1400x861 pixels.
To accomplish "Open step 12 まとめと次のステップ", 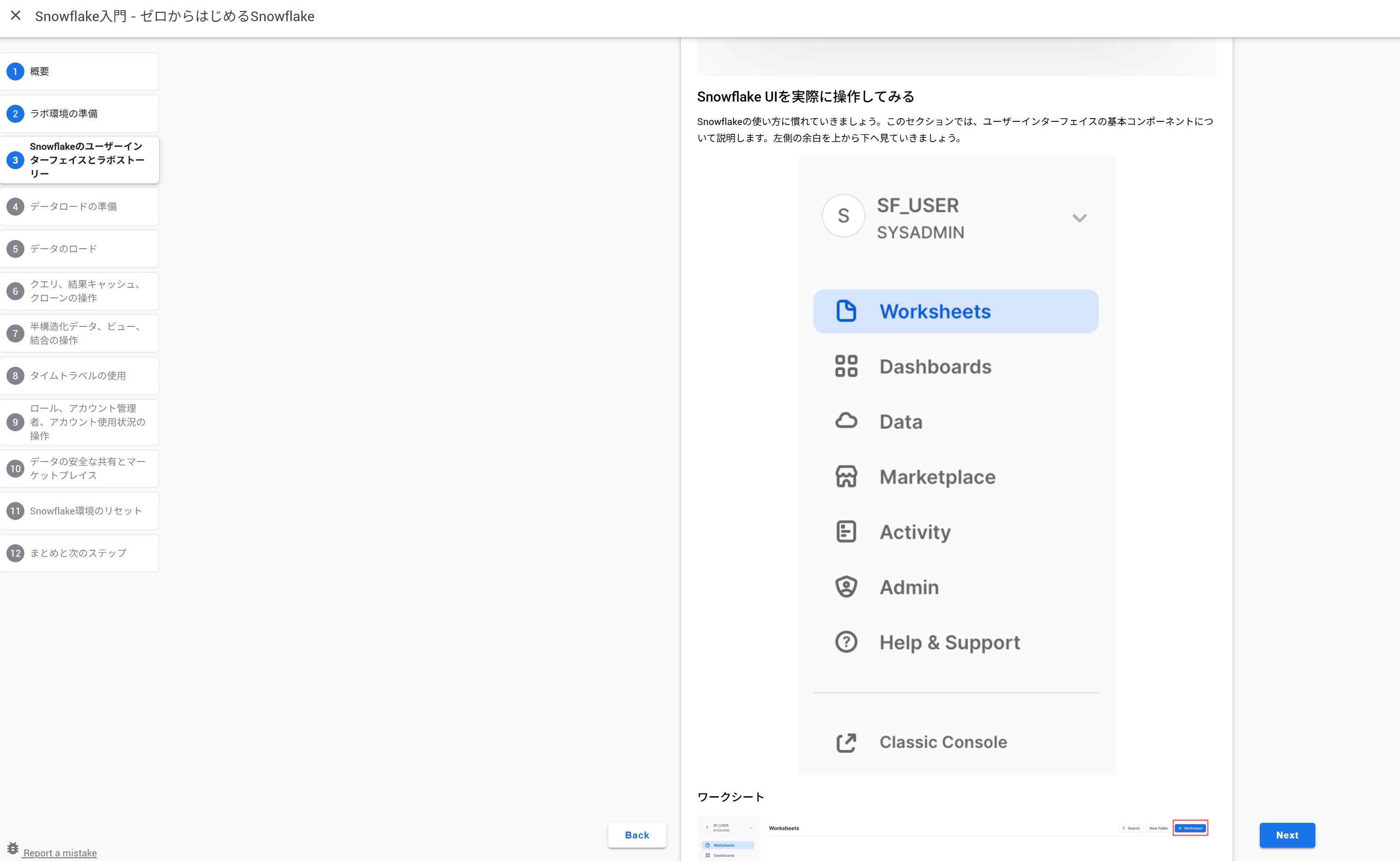I will pos(79,553).
